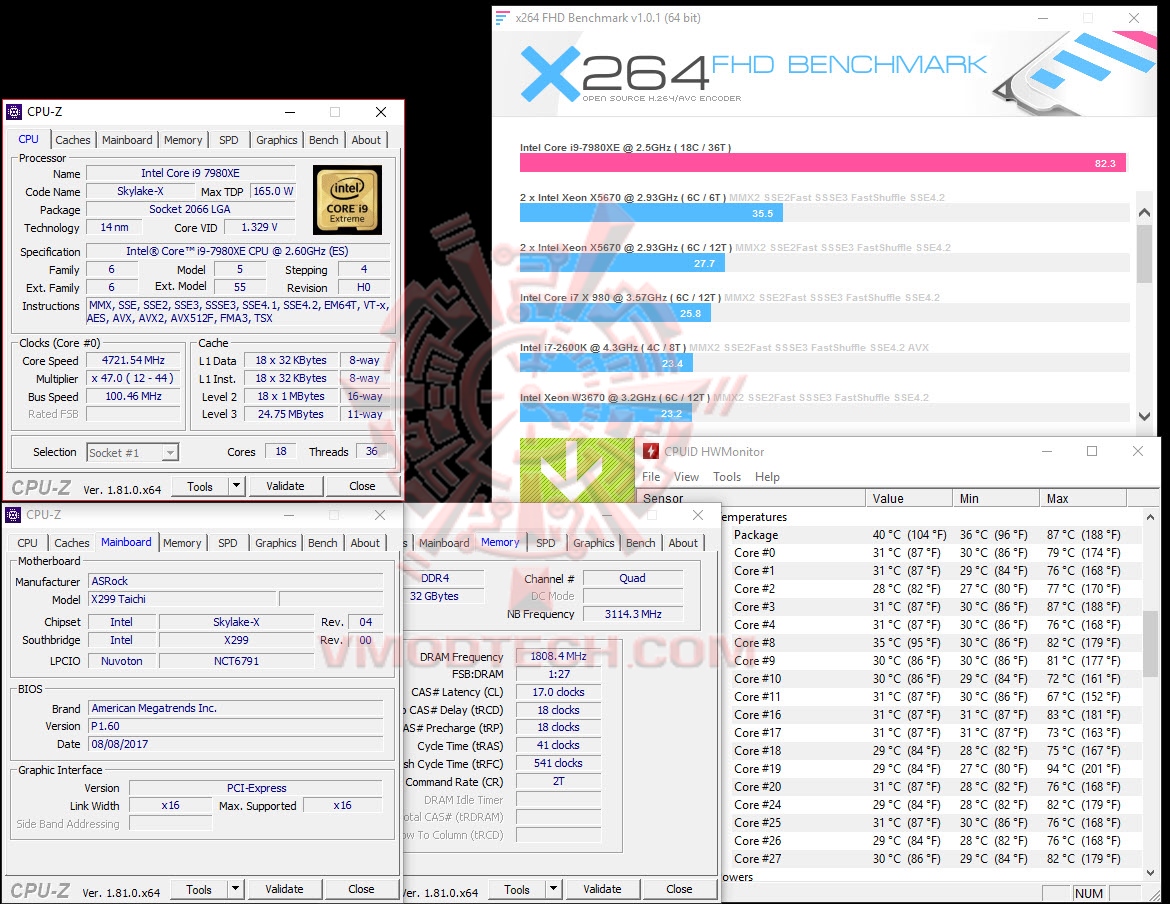Screen dimensions: 1170x904
Task: Click the BIOS Version P1.60 field
Action: pyautogui.click(x=236, y=726)
